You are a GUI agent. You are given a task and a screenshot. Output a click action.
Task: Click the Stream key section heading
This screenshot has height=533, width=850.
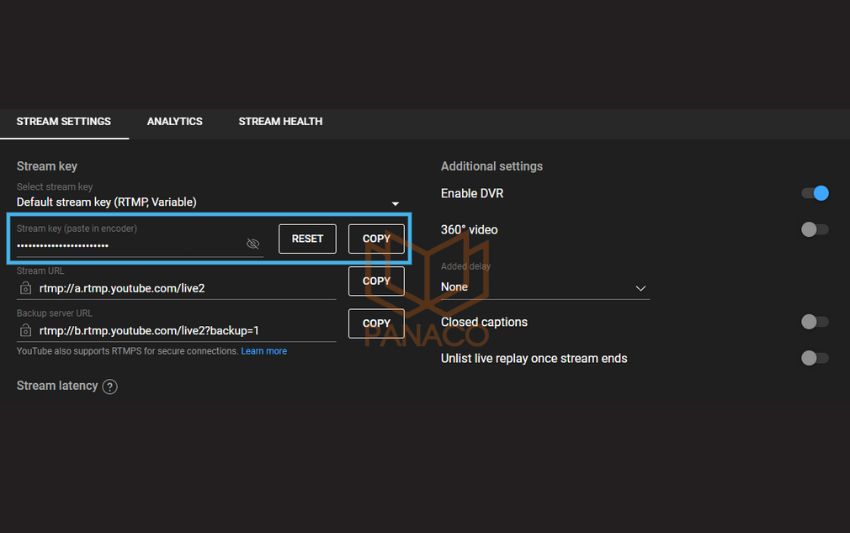pos(47,166)
